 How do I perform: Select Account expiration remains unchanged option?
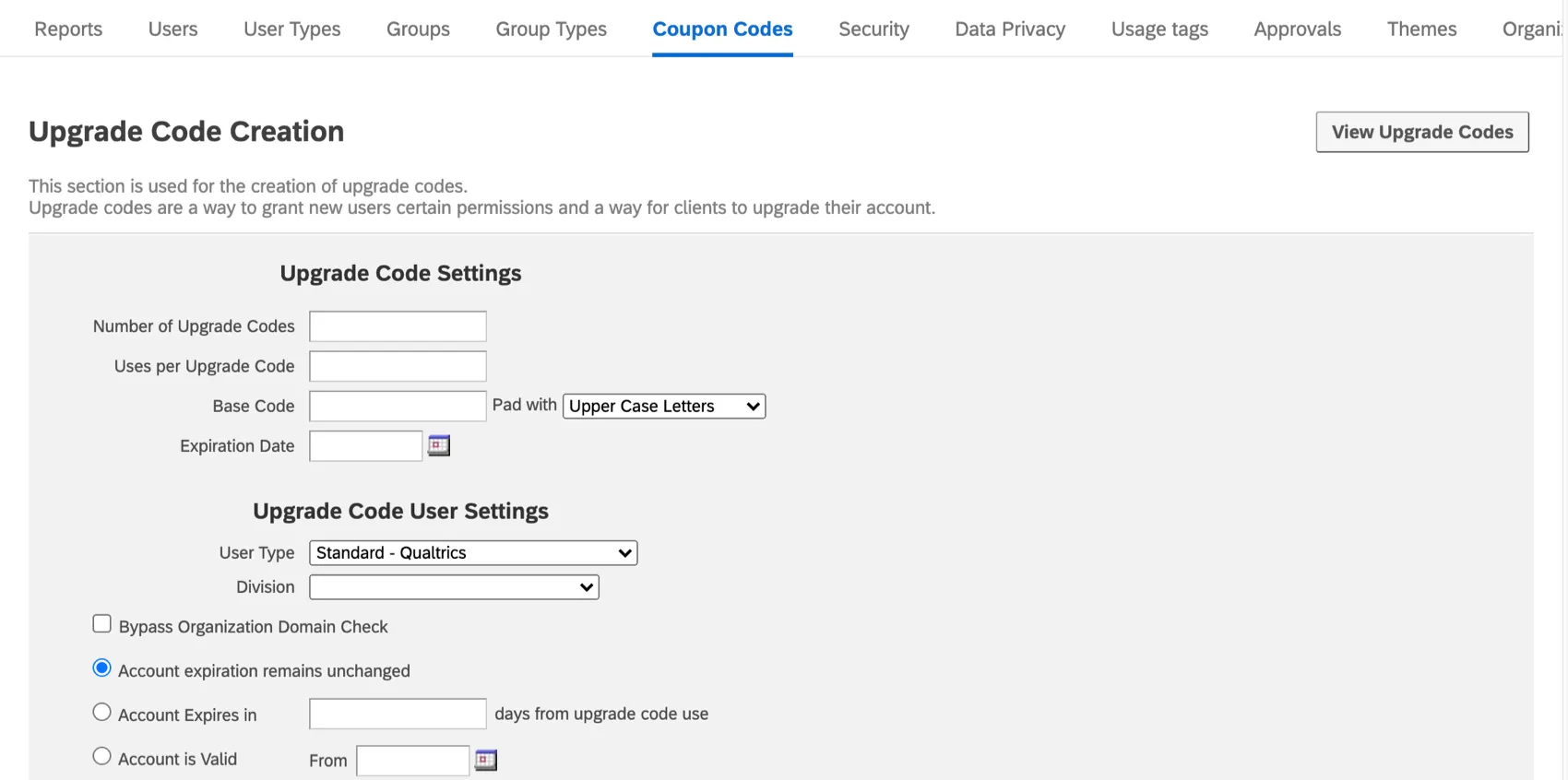coord(102,668)
